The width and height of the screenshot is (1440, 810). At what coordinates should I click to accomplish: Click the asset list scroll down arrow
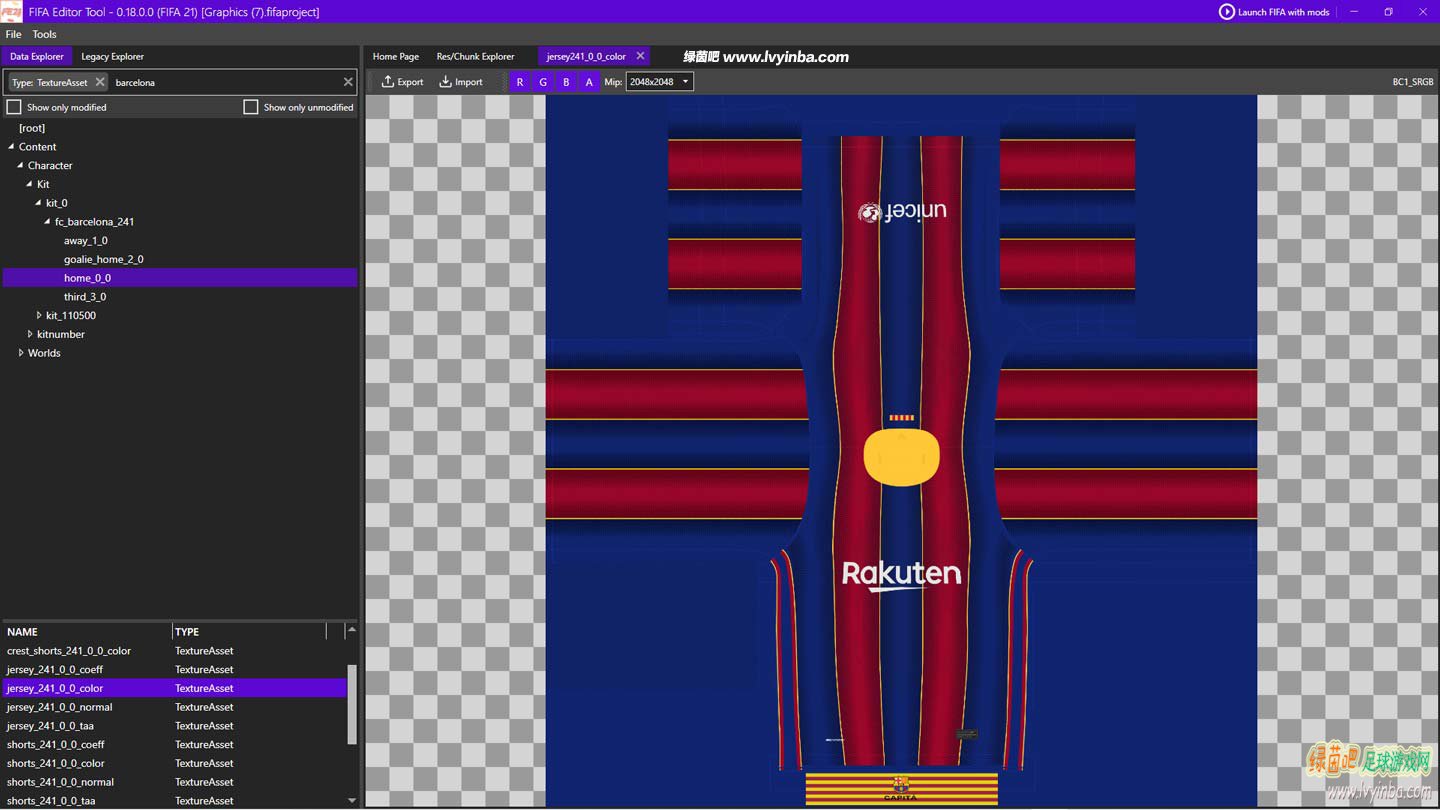point(352,800)
